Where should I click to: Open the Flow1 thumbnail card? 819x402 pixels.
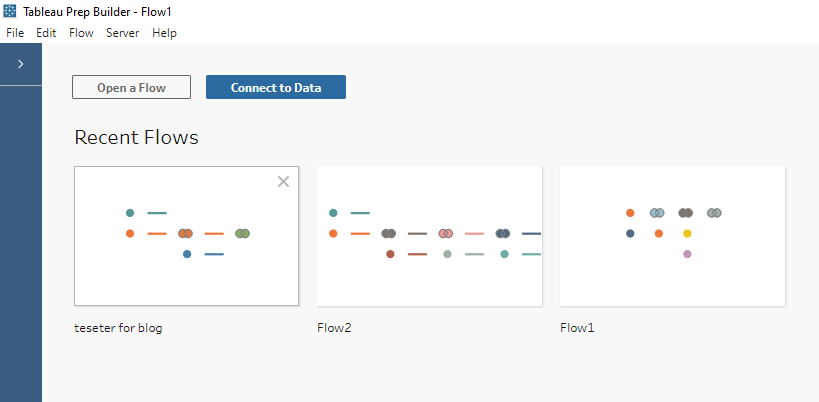[672, 236]
